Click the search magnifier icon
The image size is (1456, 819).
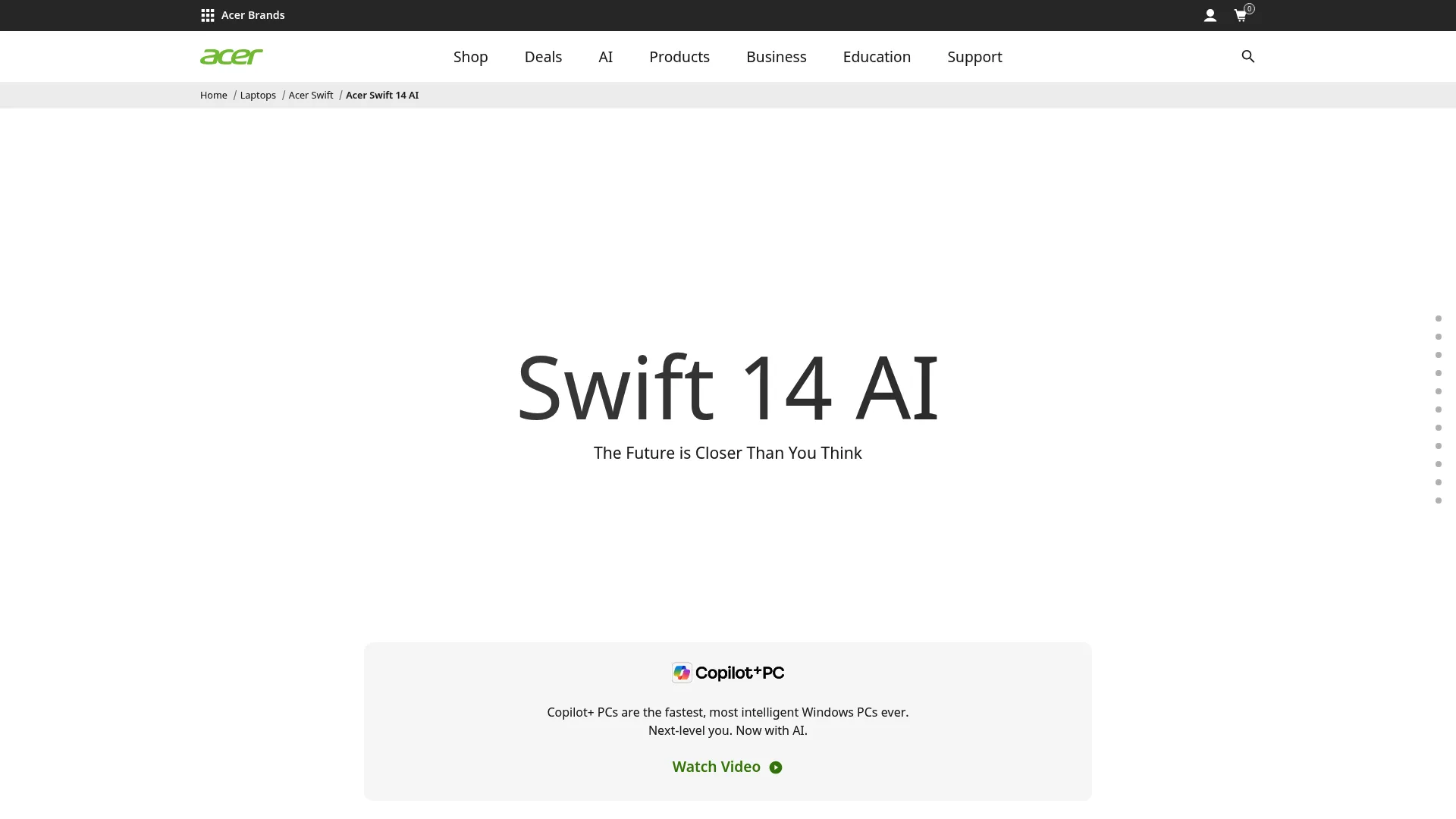(1248, 57)
